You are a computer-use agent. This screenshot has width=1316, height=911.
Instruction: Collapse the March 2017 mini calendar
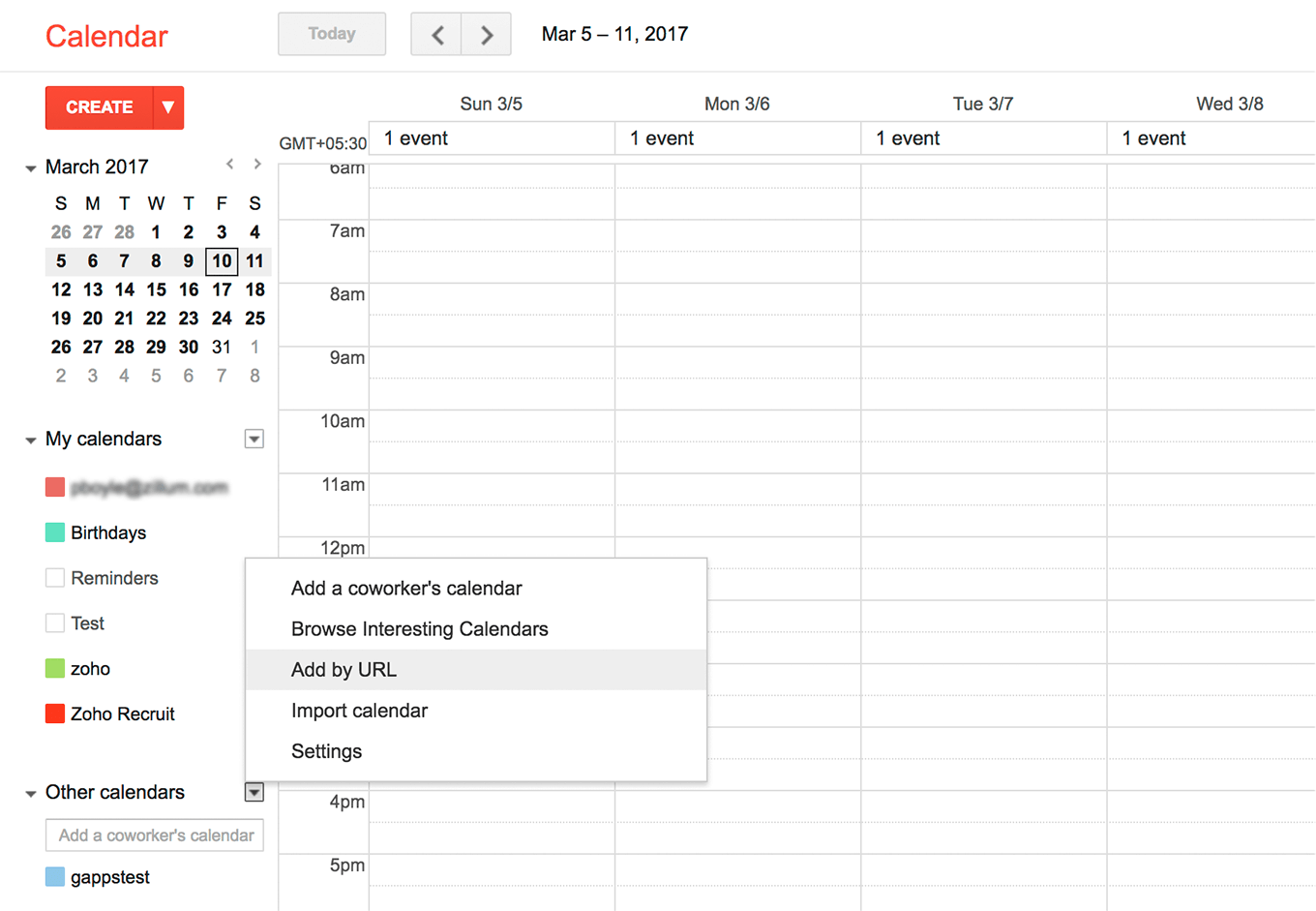[31, 168]
